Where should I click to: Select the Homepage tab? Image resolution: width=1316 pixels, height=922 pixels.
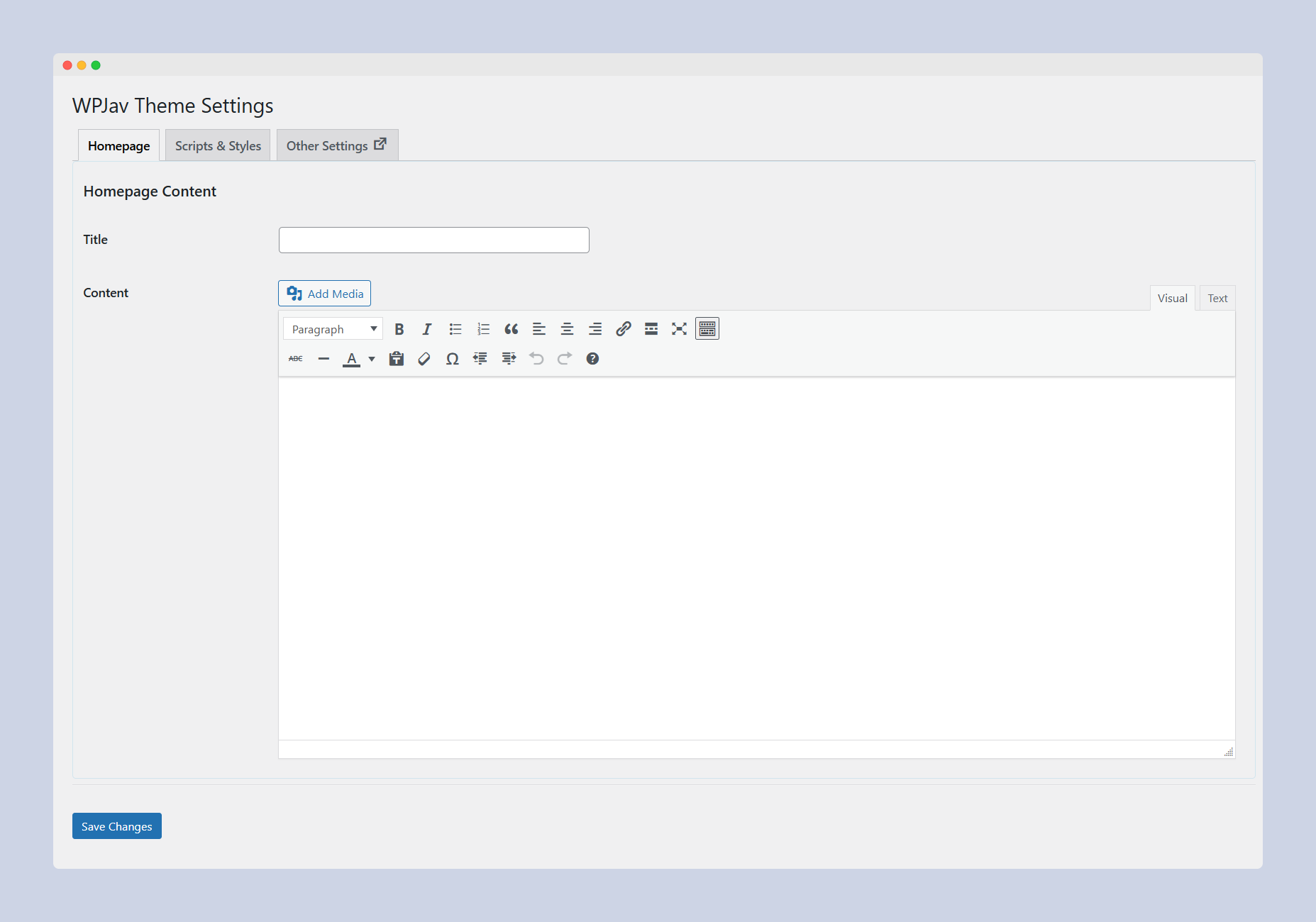pos(118,145)
